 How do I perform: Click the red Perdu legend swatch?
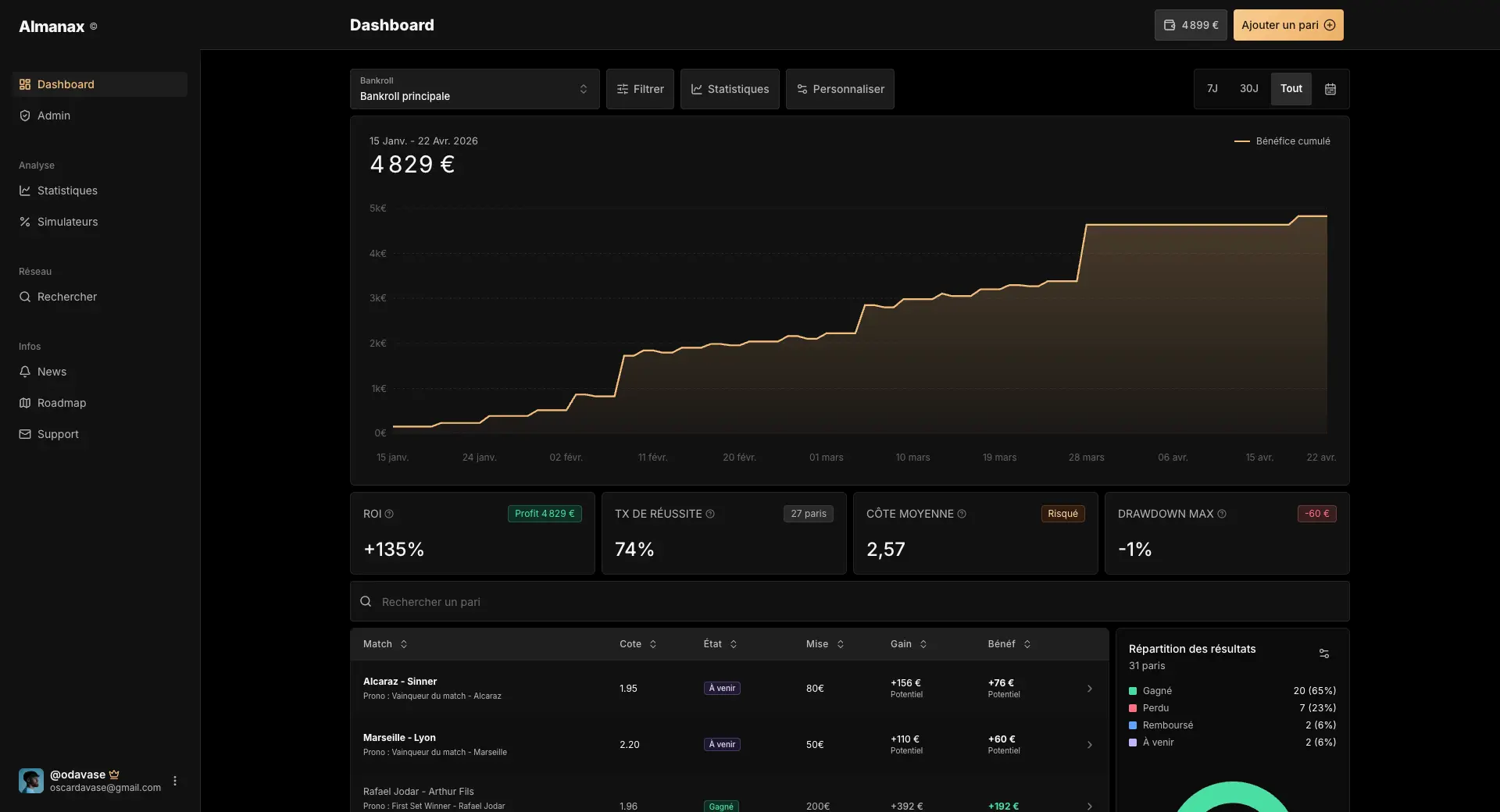(x=1133, y=708)
